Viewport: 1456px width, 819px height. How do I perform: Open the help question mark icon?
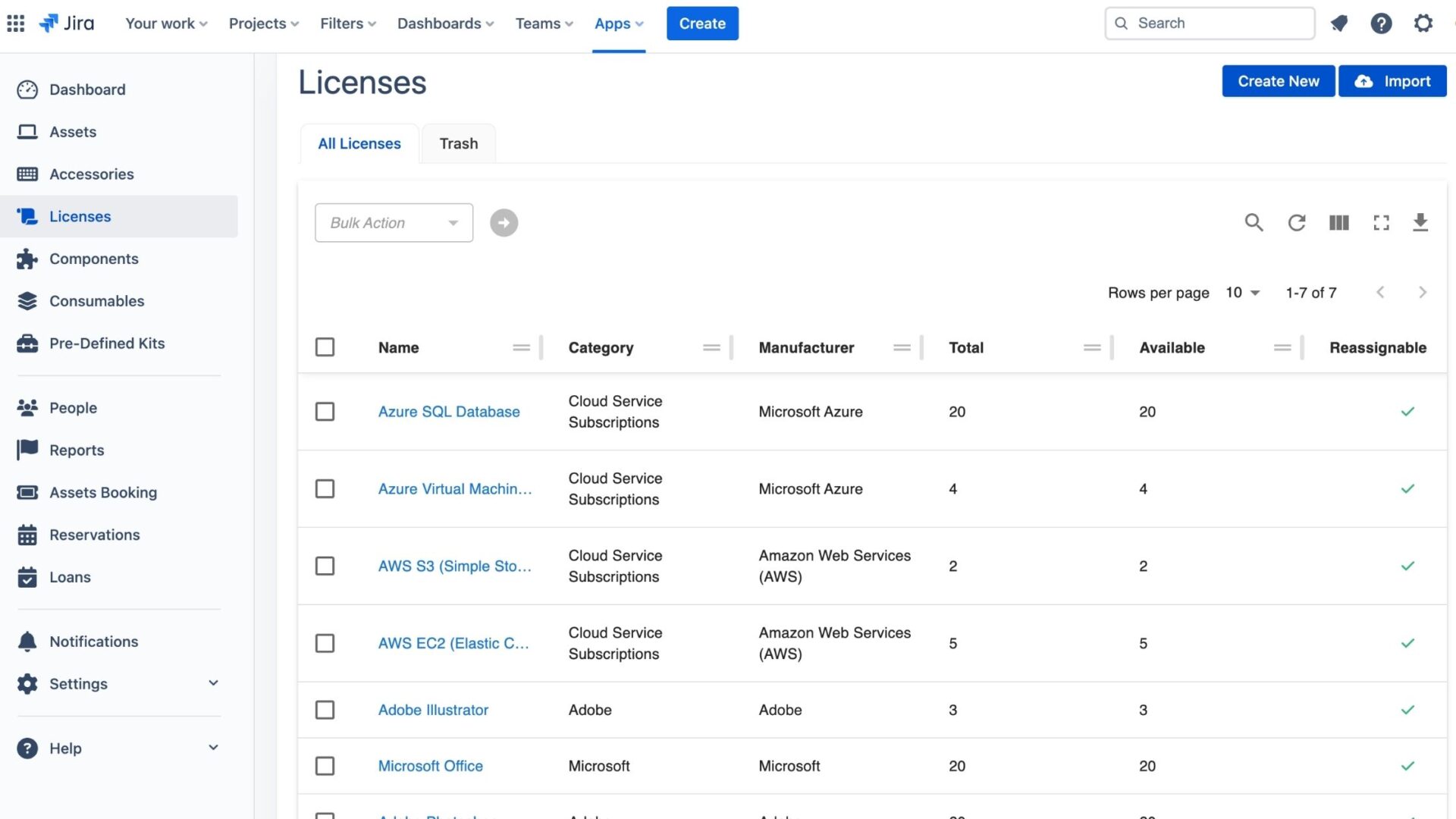[1382, 24]
